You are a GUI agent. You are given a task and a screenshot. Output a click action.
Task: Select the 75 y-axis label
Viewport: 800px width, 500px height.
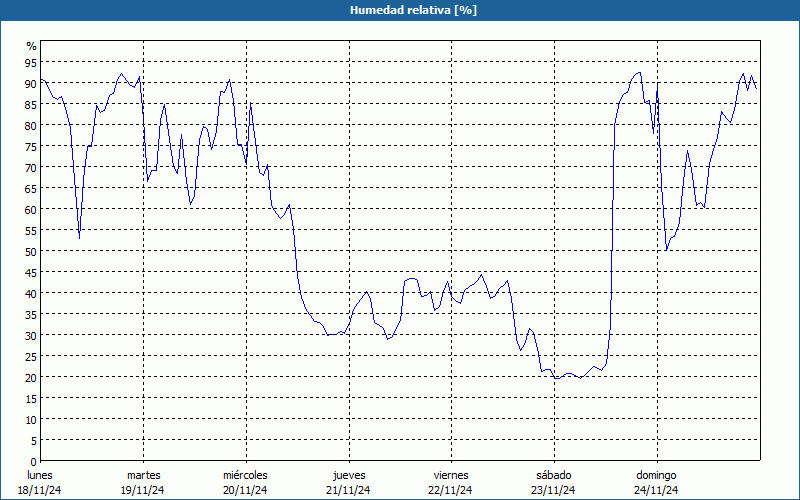pyautogui.click(x=32, y=146)
